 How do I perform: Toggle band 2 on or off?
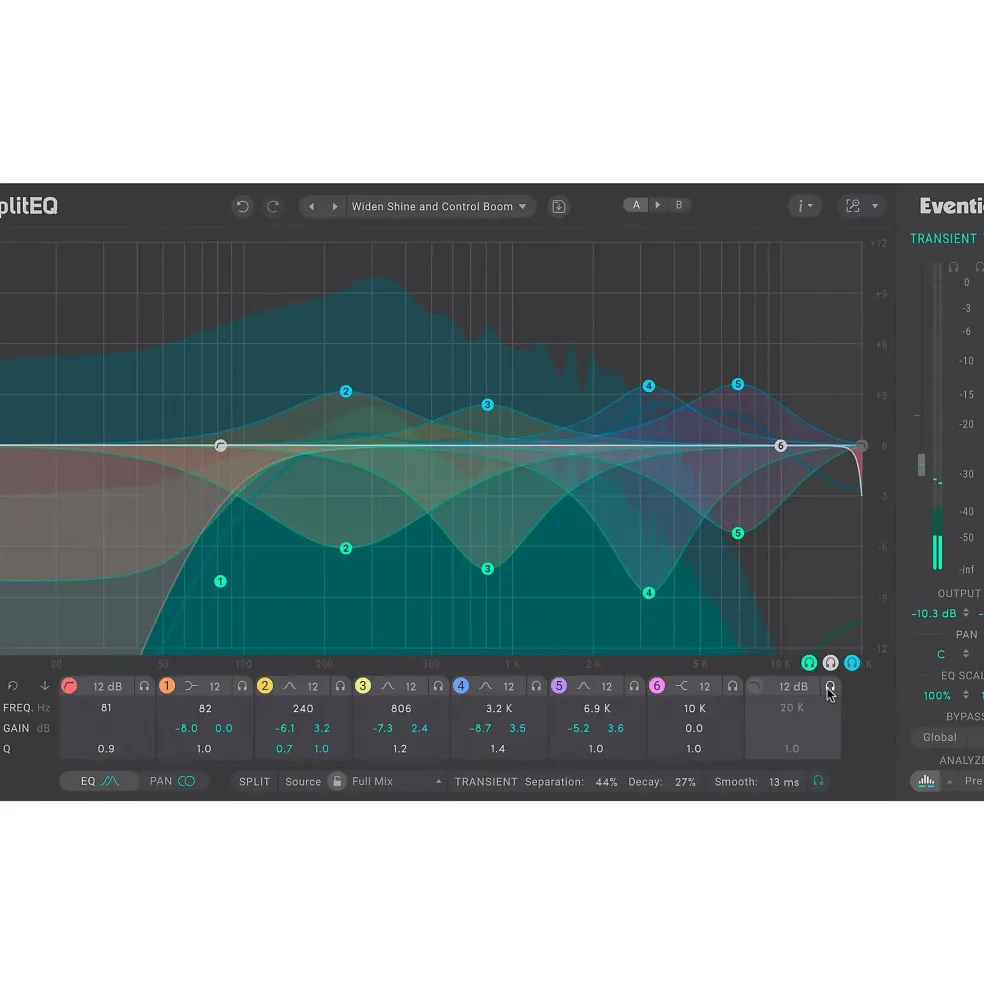(265, 686)
